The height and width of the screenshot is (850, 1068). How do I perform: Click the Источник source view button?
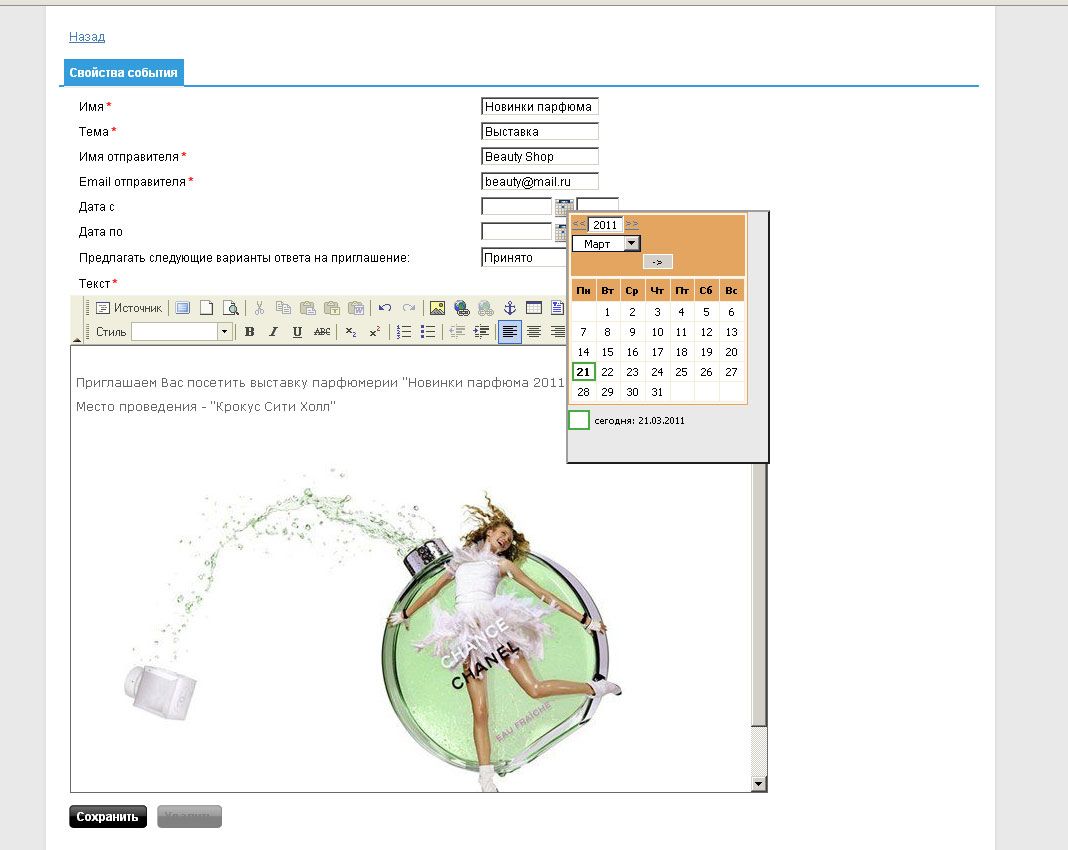click(x=129, y=308)
